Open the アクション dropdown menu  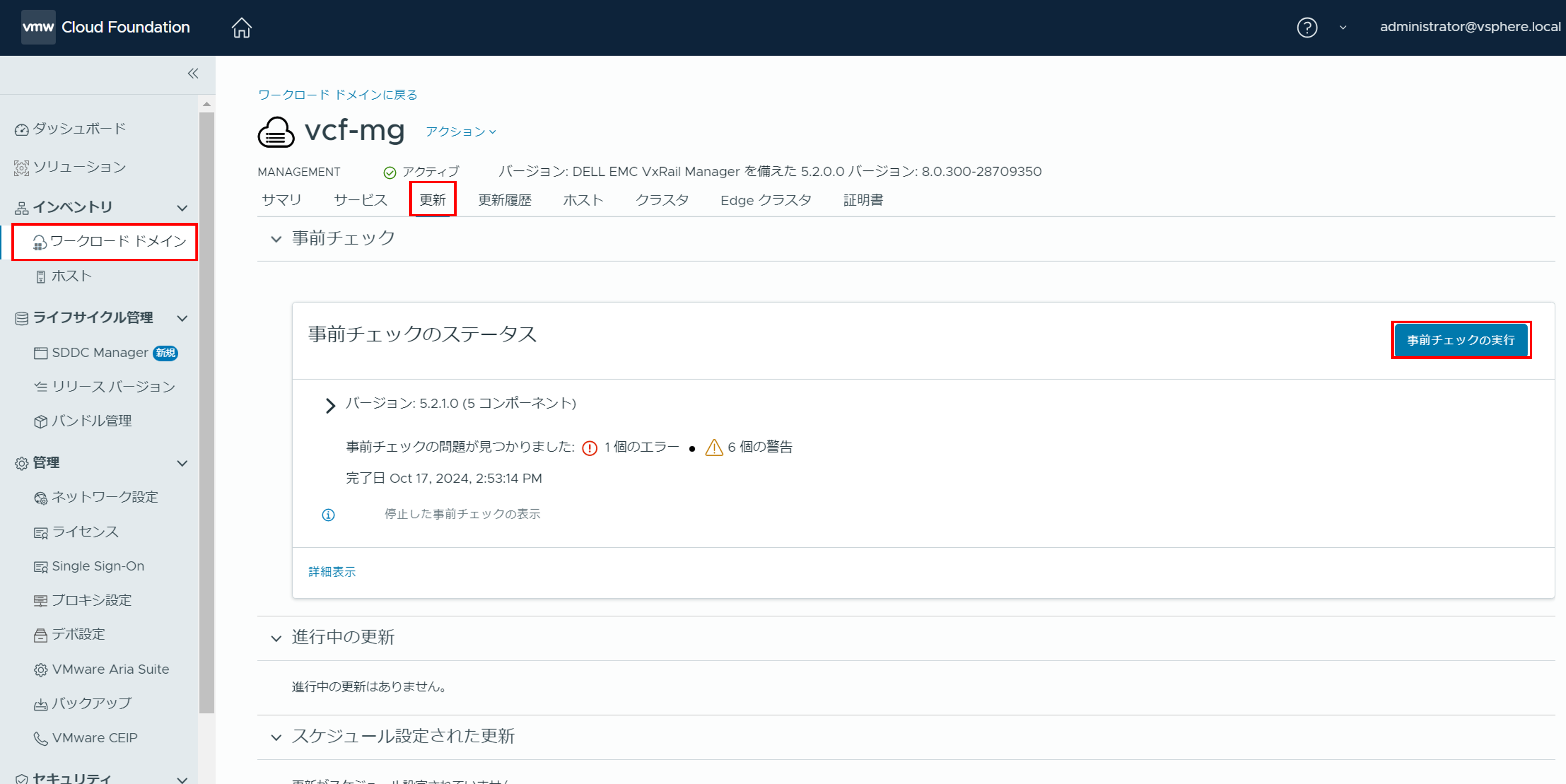tap(461, 131)
